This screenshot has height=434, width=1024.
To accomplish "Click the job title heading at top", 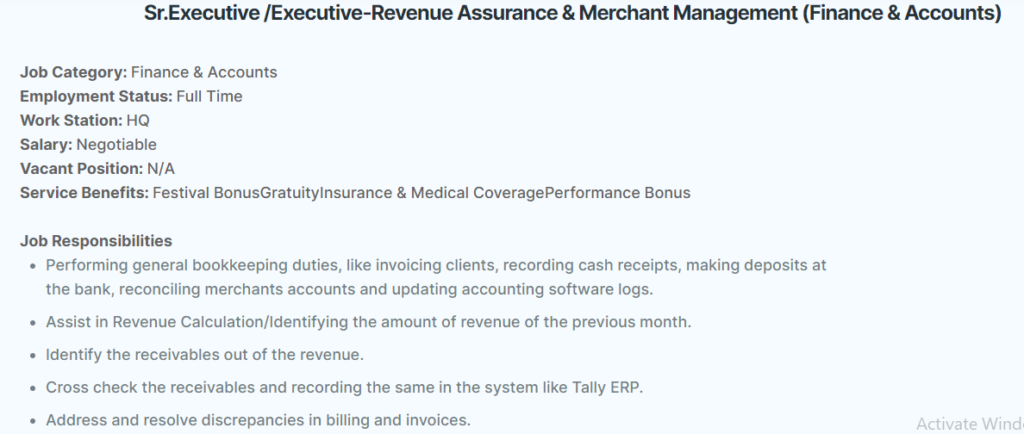I will 572,13.
